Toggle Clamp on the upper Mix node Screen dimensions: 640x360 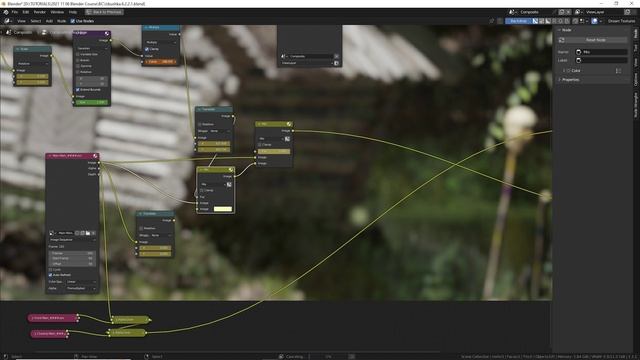tap(260, 144)
